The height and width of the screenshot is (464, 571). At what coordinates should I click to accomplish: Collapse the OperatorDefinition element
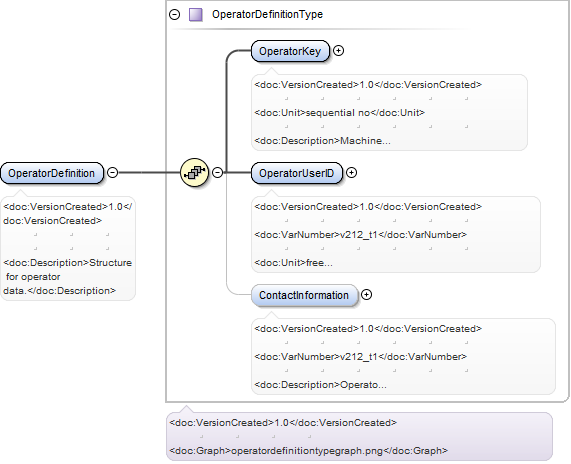[113, 172]
